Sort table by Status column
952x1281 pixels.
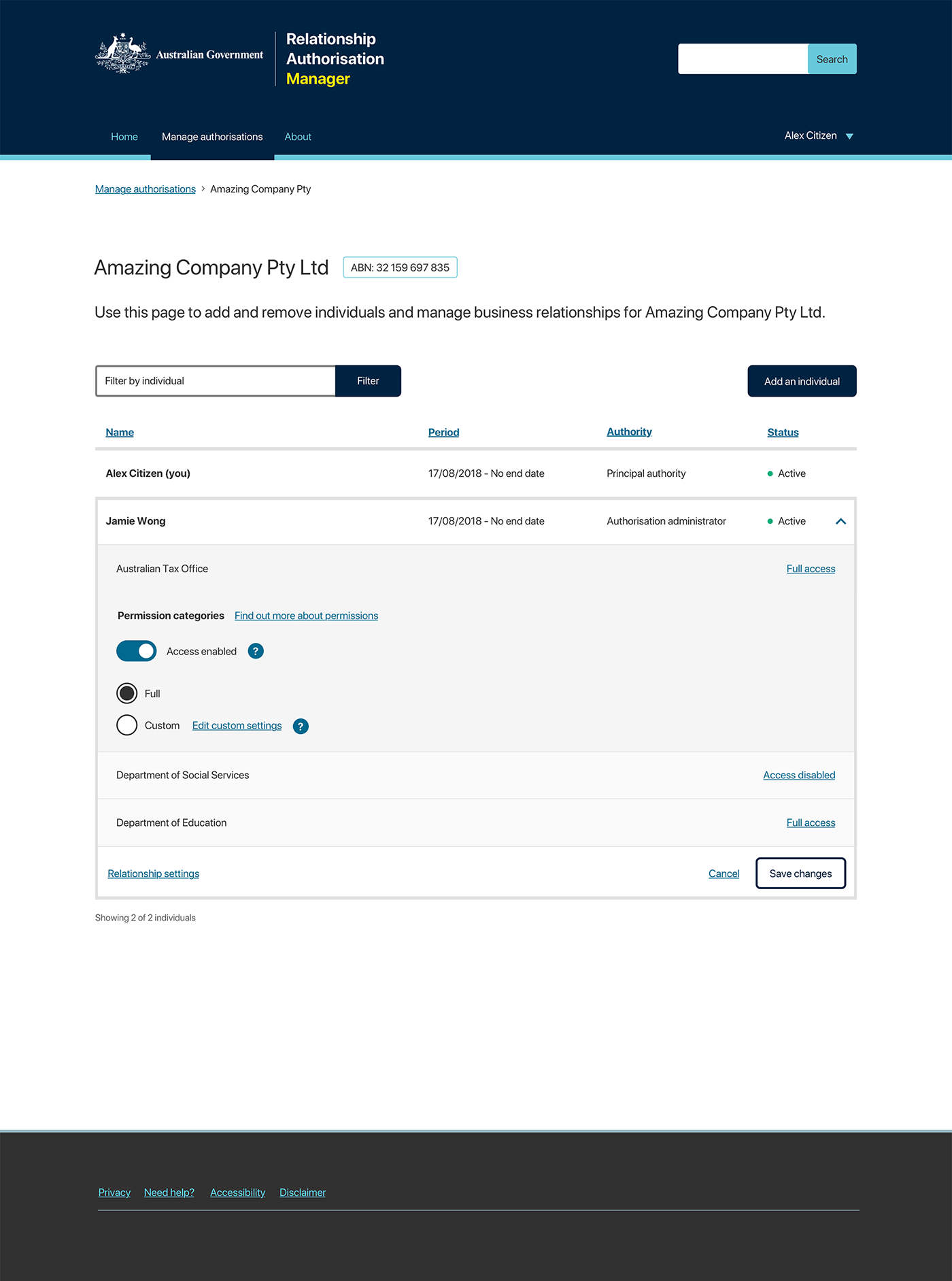point(783,432)
